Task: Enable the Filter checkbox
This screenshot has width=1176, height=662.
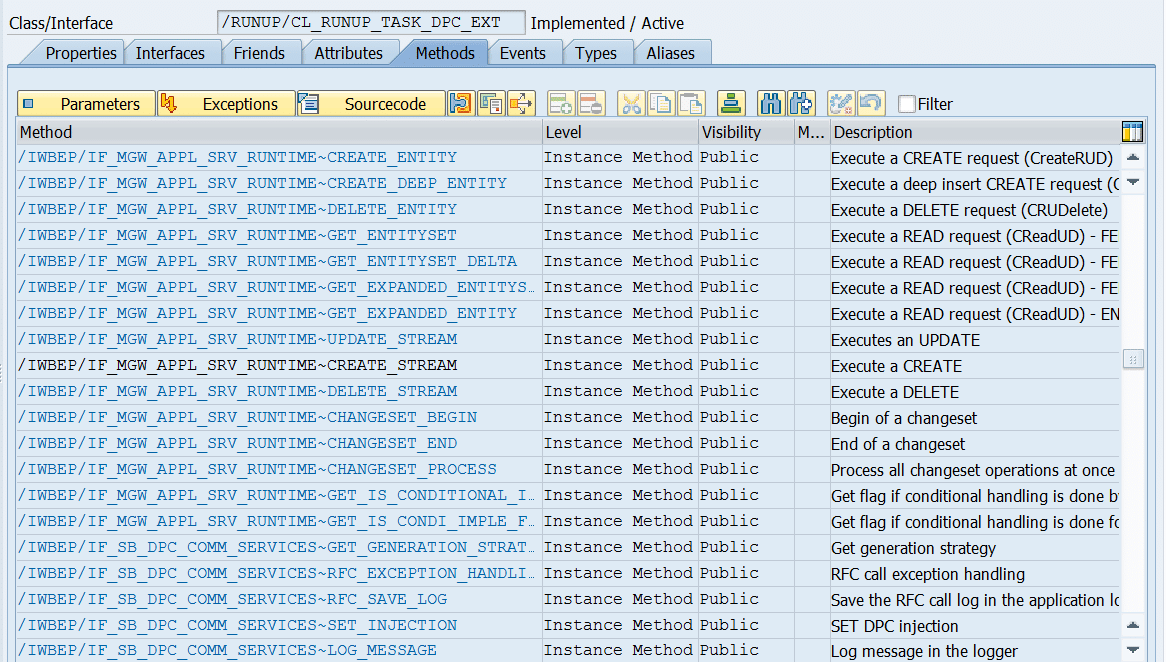Action: 907,104
